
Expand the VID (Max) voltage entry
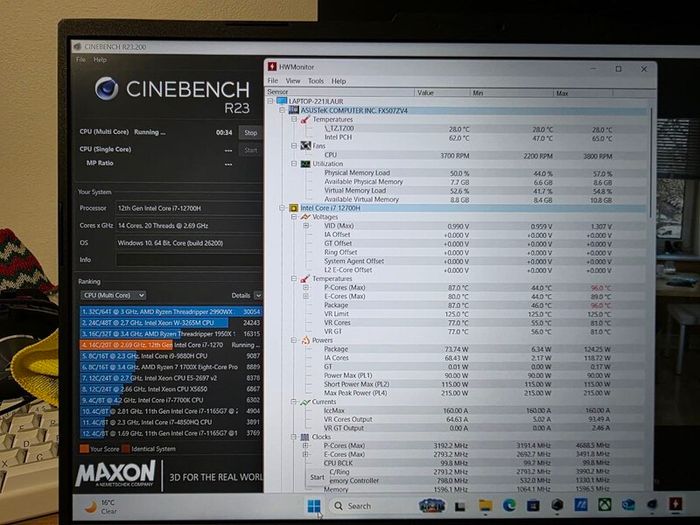306,225
